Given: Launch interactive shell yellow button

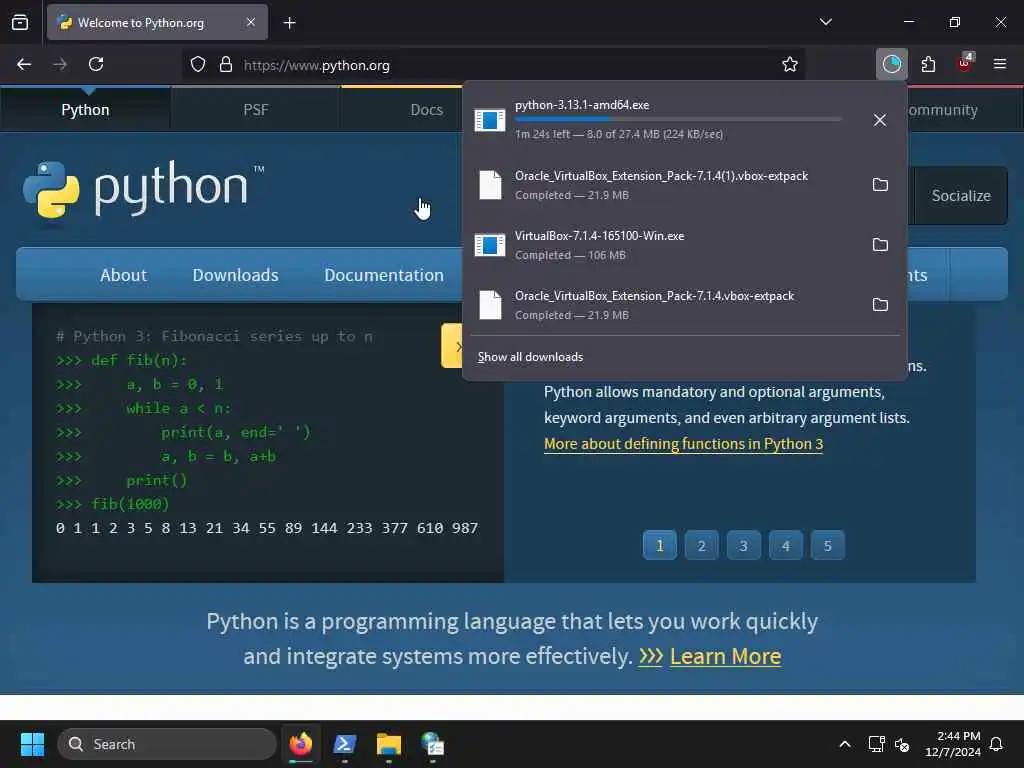Looking at the screenshot, I should pyautogui.click(x=452, y=345).
